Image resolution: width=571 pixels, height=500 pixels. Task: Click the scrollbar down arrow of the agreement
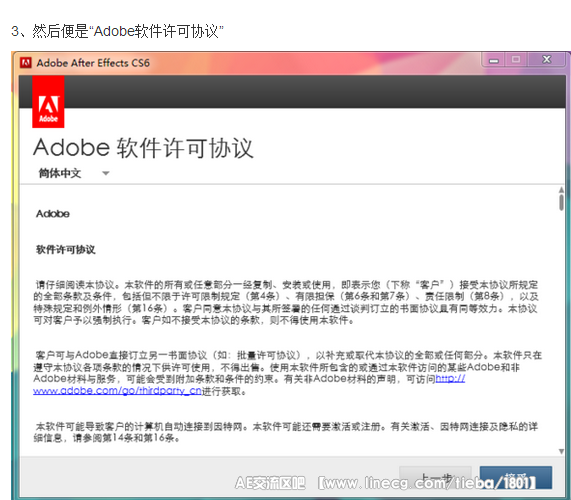pyautogui.click(x=561, y=451)
